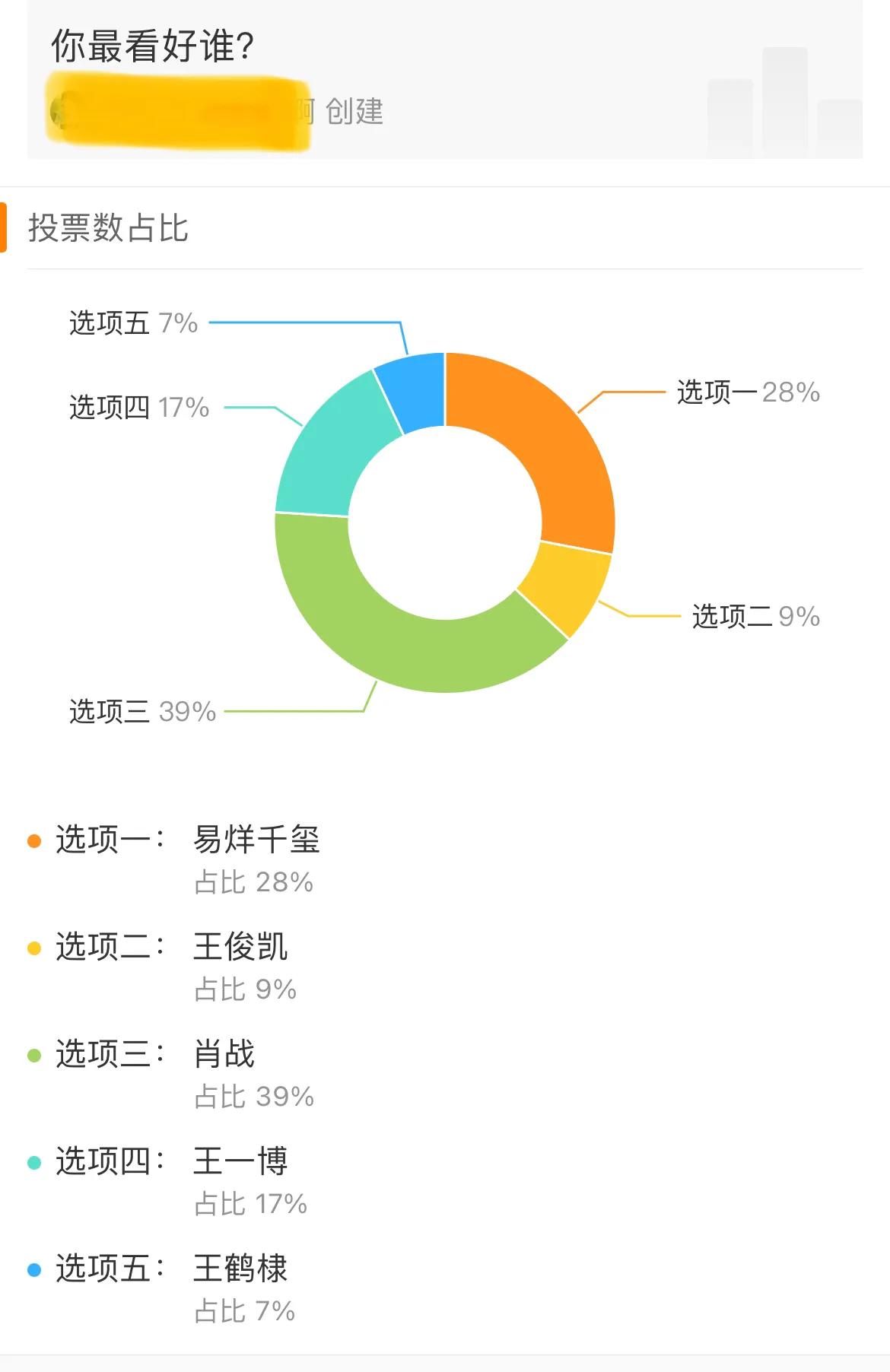Click the teal legend dot for 选项四
This screenshot has height=1372, width=890.
pos(33,1163)
